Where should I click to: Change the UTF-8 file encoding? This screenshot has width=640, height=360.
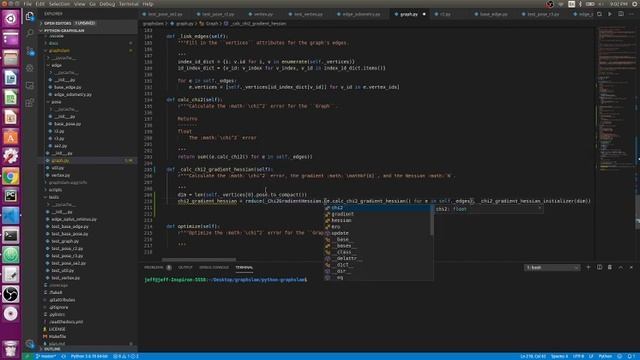pos(578,356)
